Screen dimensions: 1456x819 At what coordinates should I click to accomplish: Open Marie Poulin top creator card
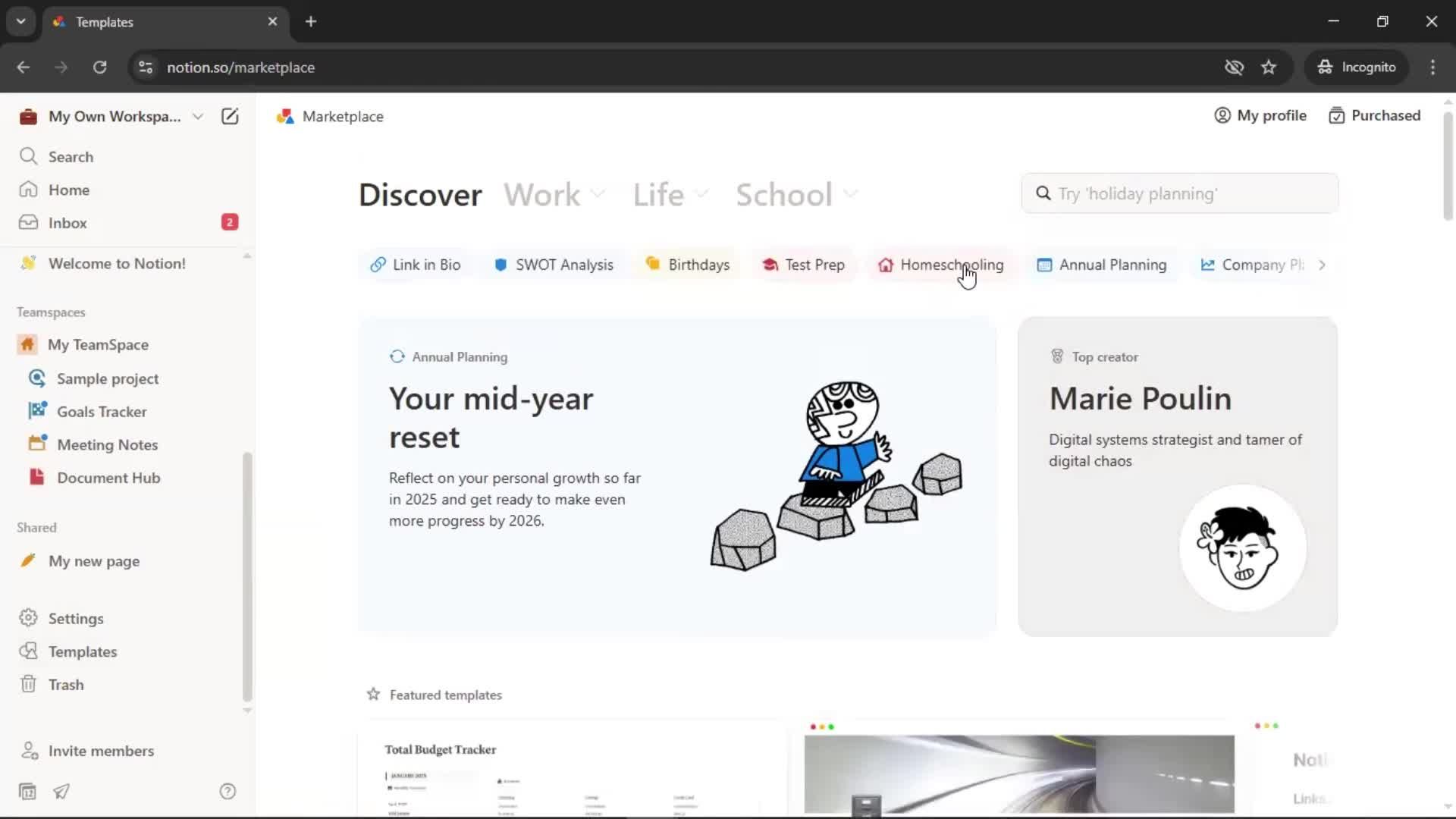coord(1178,476)
